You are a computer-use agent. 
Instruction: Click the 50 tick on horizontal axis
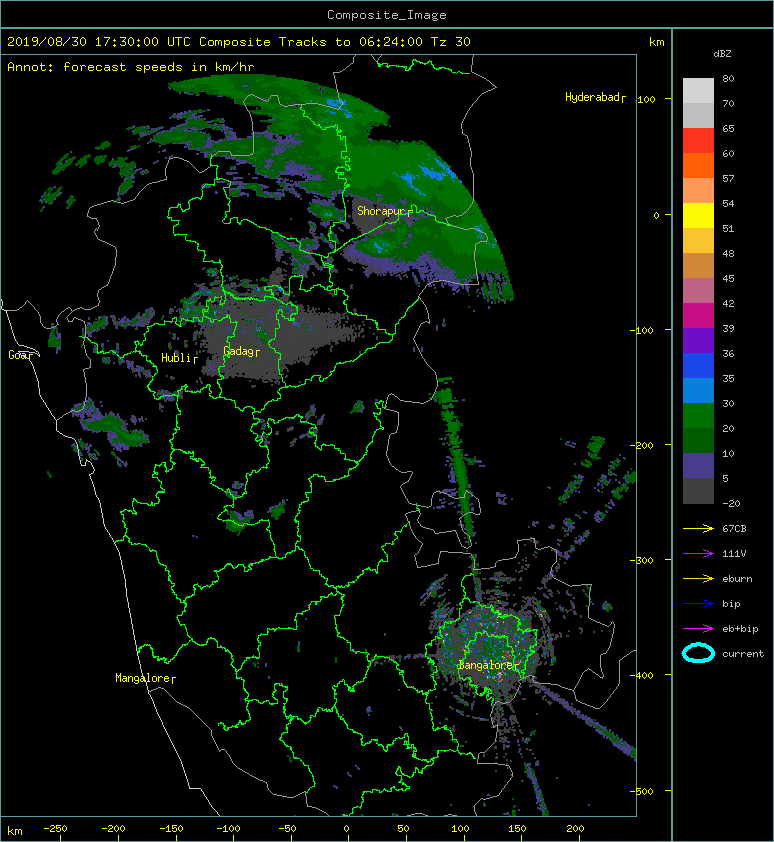tap(403, 829)
